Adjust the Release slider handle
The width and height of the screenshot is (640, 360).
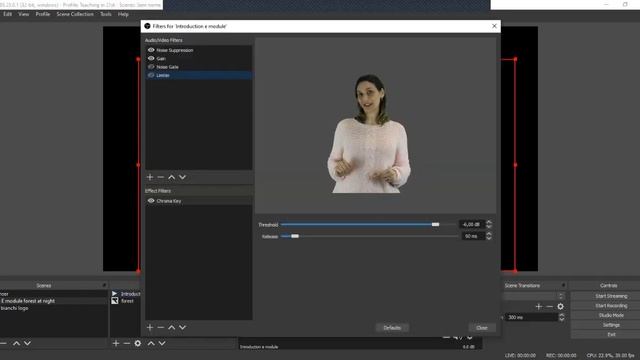click(295, 236)
